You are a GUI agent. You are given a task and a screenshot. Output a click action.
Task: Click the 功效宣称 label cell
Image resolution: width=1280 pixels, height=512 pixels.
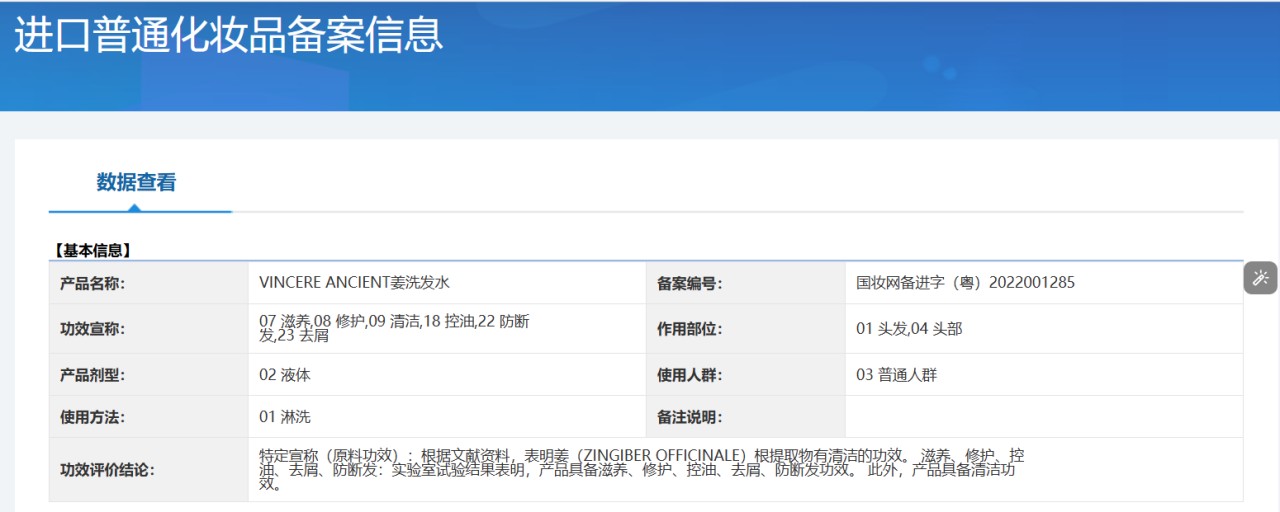pyautogui.click(x=149, y=329)
